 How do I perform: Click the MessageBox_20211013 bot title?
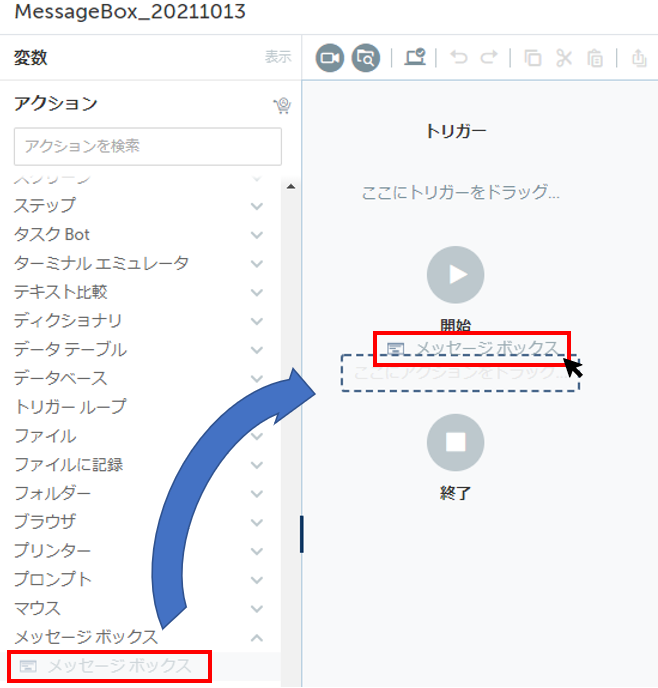(130, 11)
